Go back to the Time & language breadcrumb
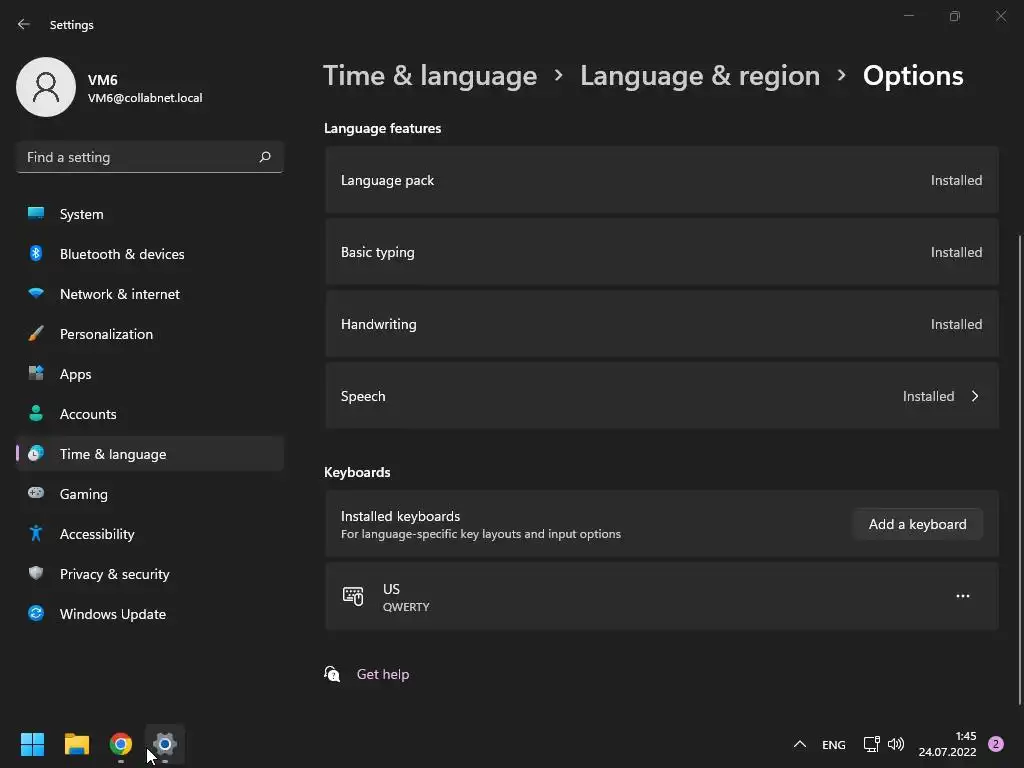Screen dimensions: 1024x768 point(430,76)
